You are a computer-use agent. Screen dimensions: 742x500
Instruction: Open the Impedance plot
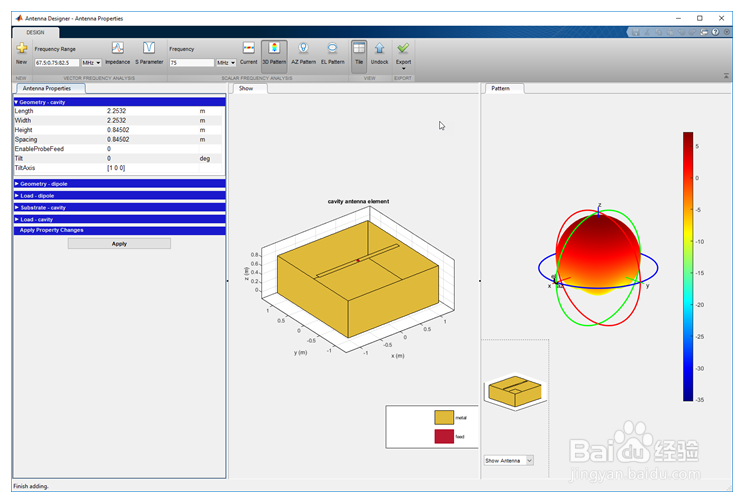click(117, 53)
